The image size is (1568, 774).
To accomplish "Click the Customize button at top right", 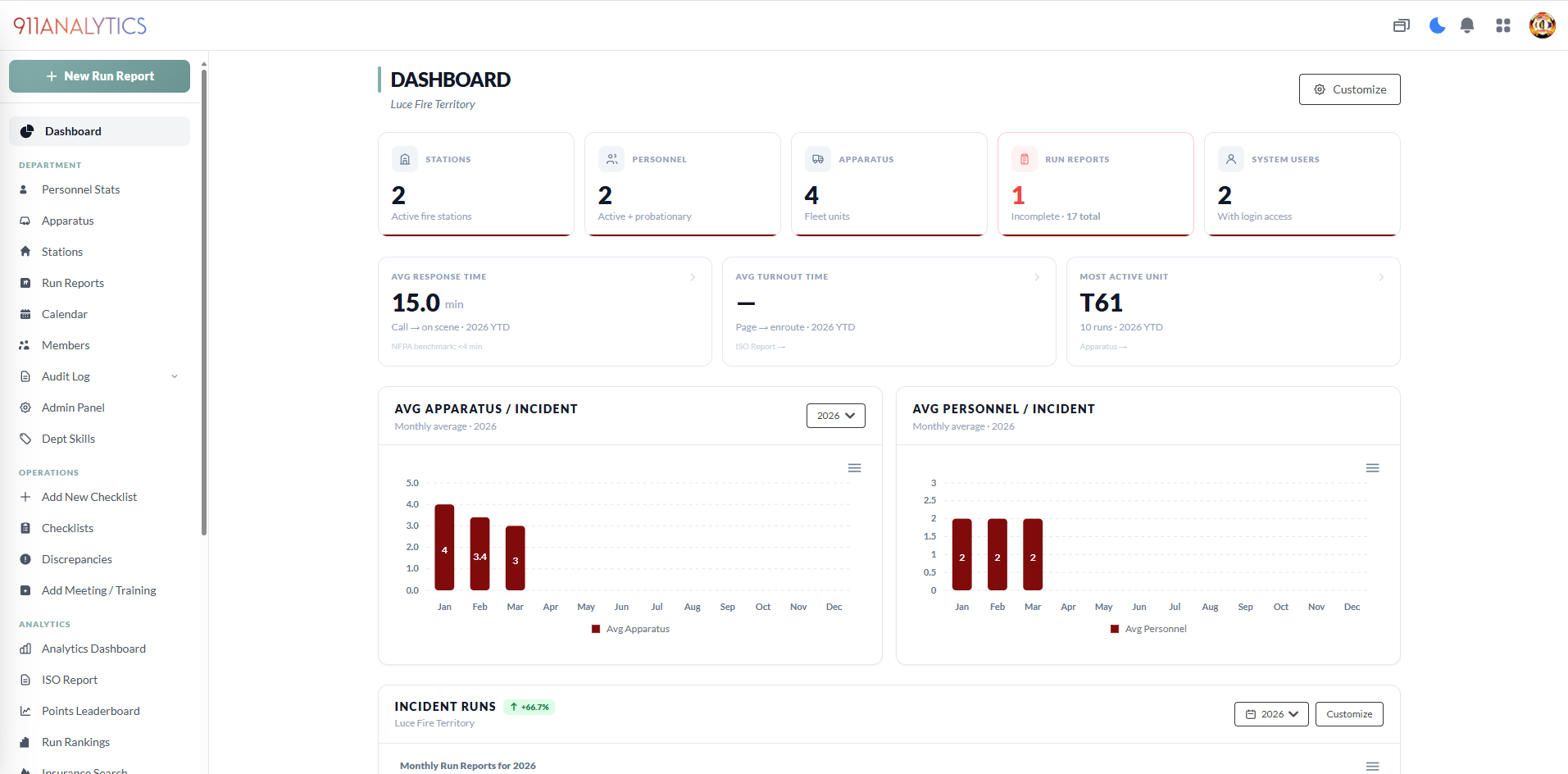I will click(1349, 89).
